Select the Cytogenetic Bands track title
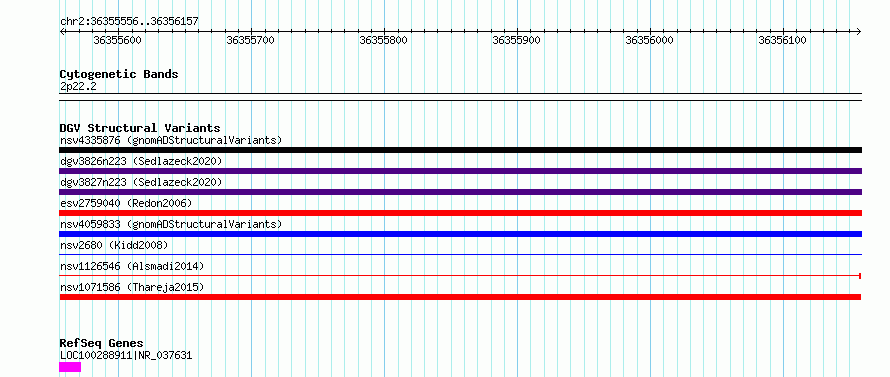Screen dimensions: 890x377 point(119,74)
